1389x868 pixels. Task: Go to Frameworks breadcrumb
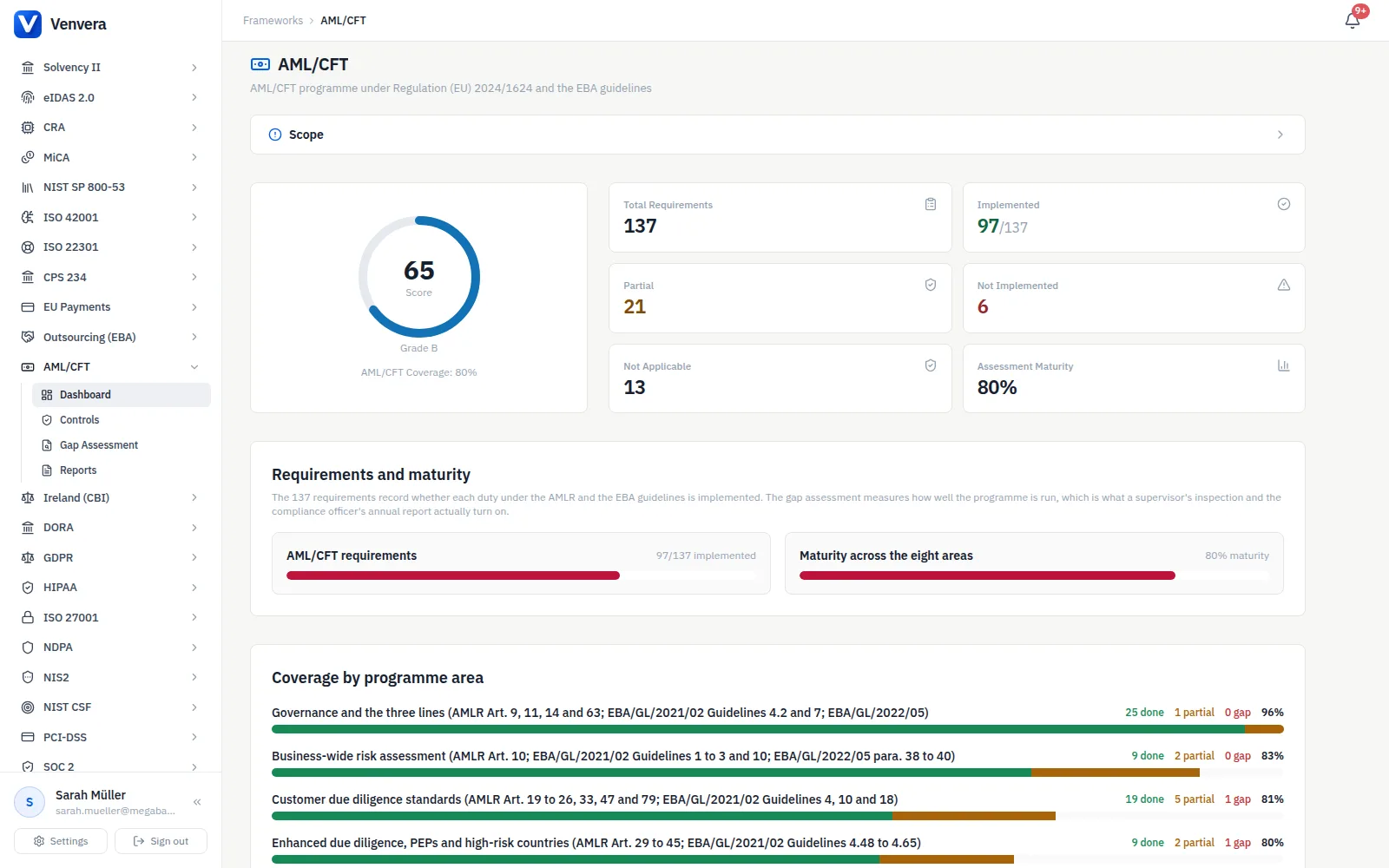pos(273,21)
